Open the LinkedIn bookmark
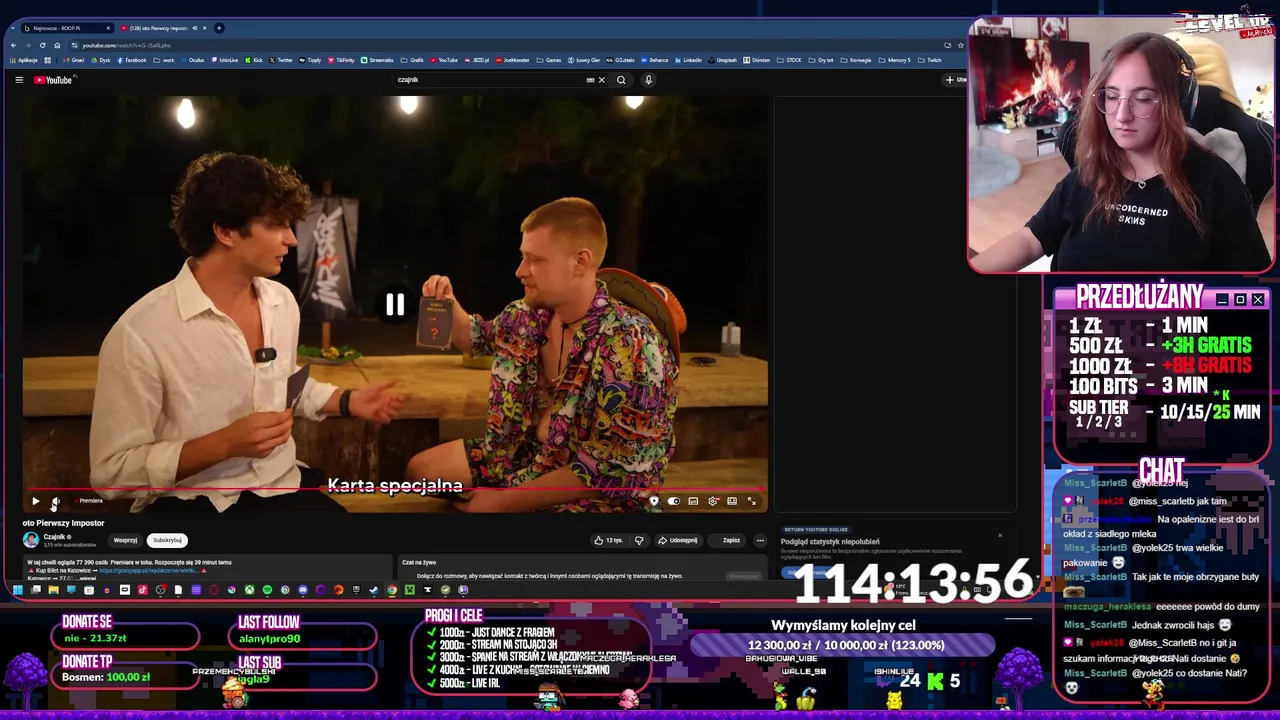The height and width of the screenshot is (720, 1280). pyautogui.click(x=688, y=60)
